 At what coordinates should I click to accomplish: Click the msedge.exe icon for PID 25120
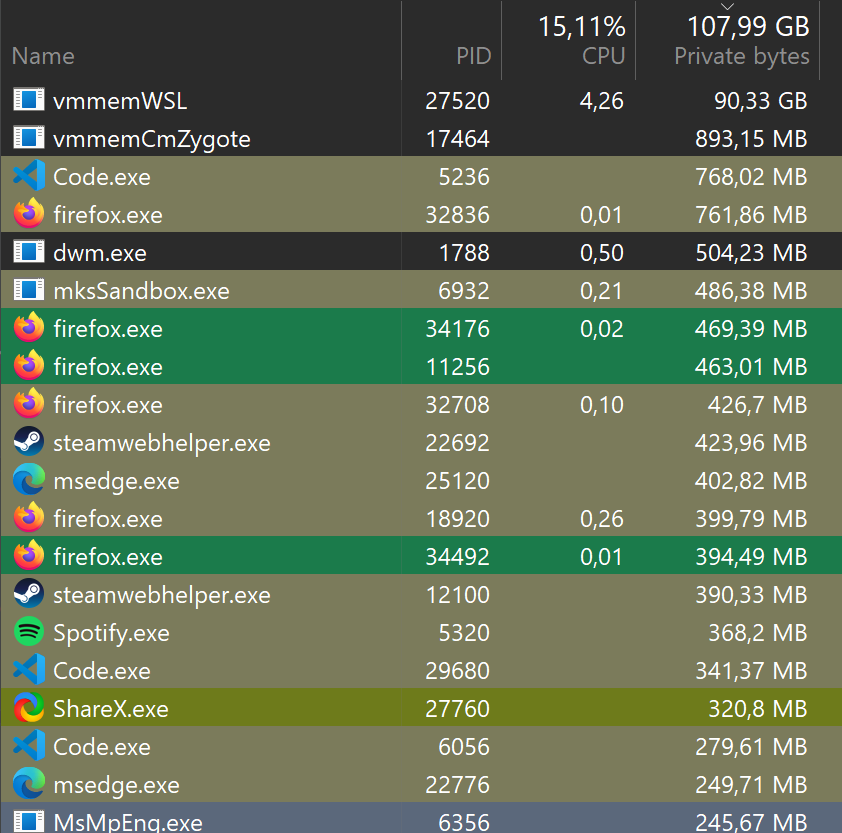(28, 480)
